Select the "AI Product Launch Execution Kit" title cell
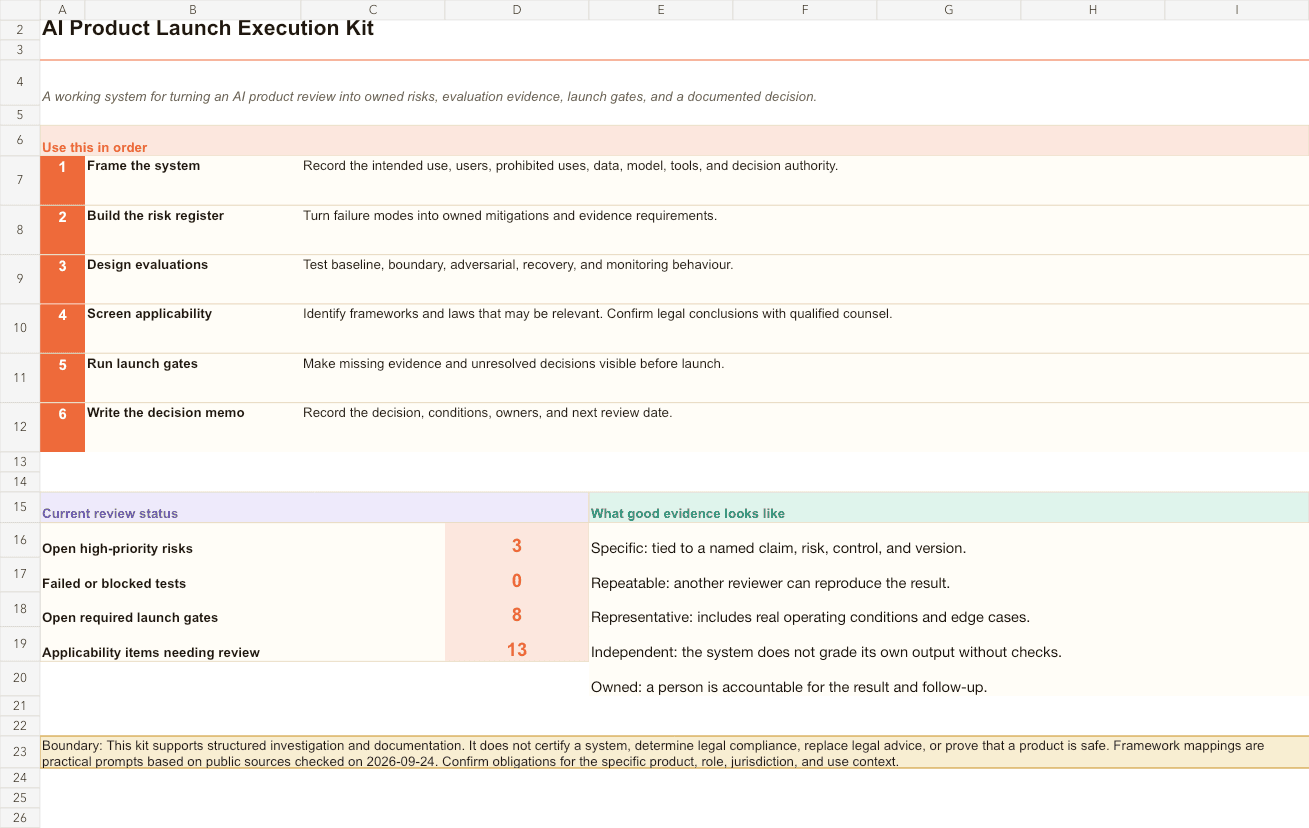 [x=208, y=28]
